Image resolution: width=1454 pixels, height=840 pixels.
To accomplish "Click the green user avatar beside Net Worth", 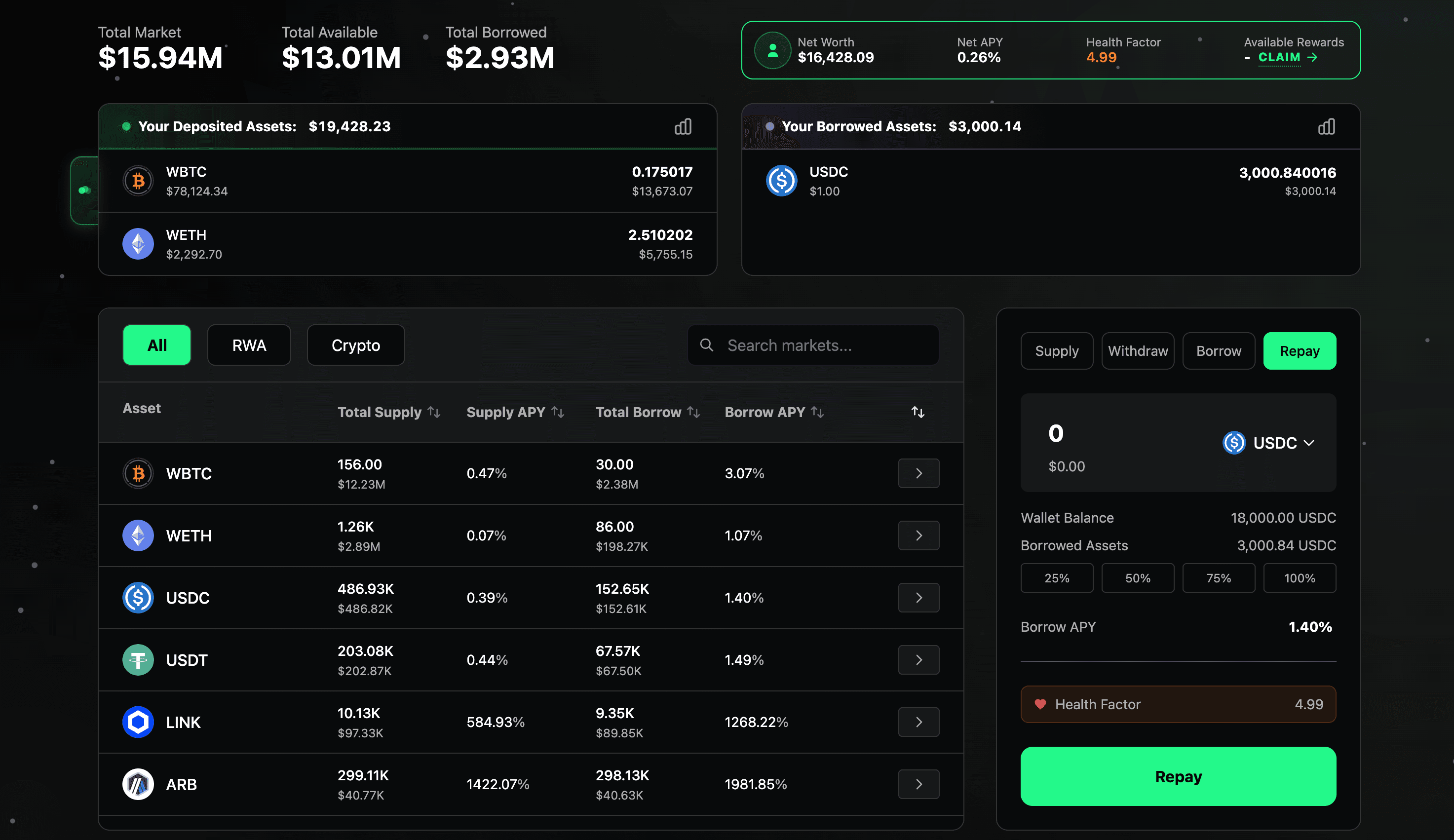I will [772, 50].
